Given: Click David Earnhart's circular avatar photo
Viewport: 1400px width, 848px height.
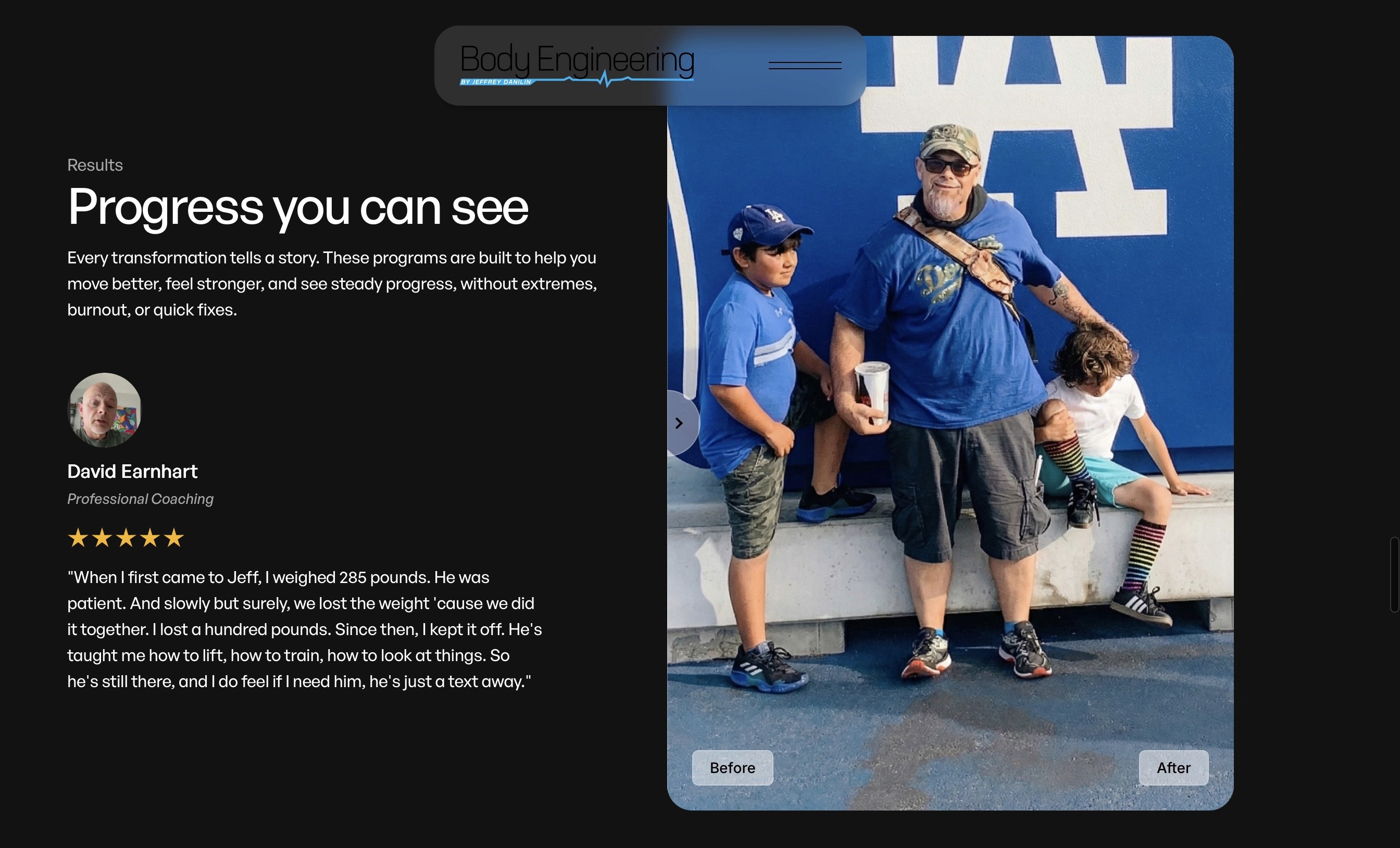Looking at the screenshot, I should click(x=104, y=410).
